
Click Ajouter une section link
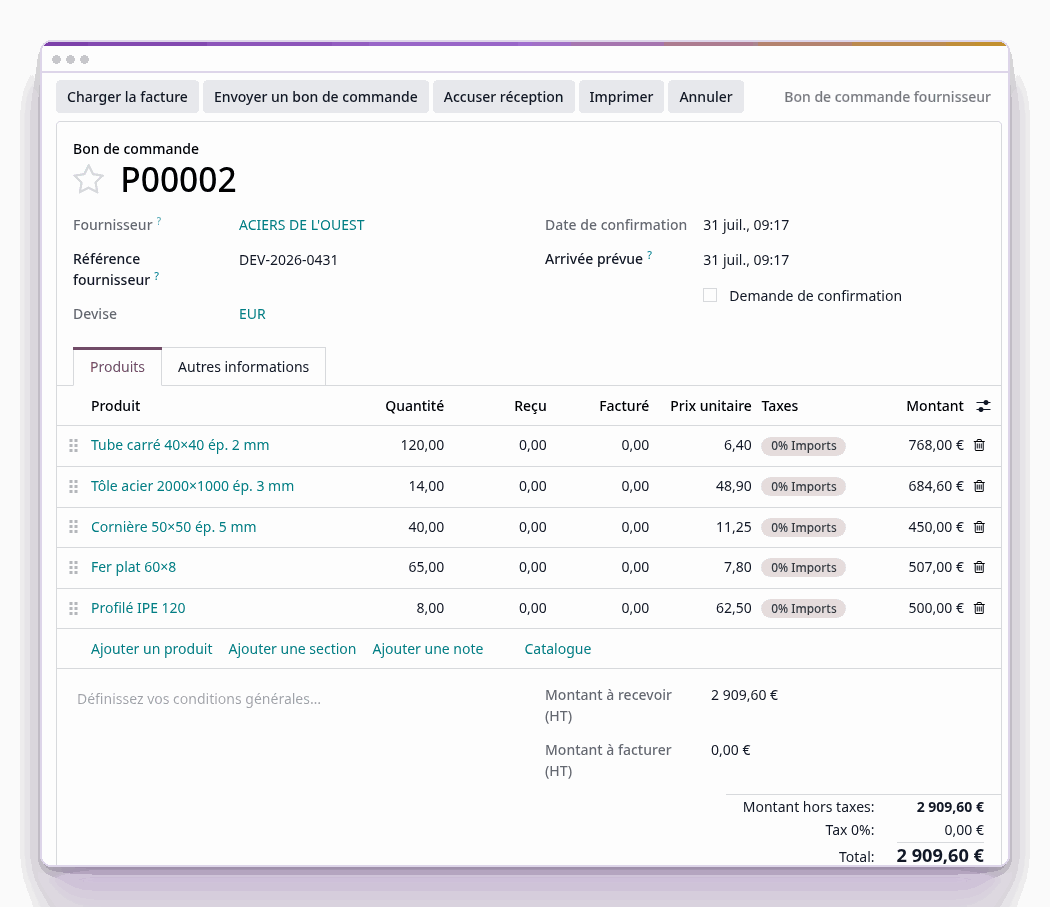[292, 649]
